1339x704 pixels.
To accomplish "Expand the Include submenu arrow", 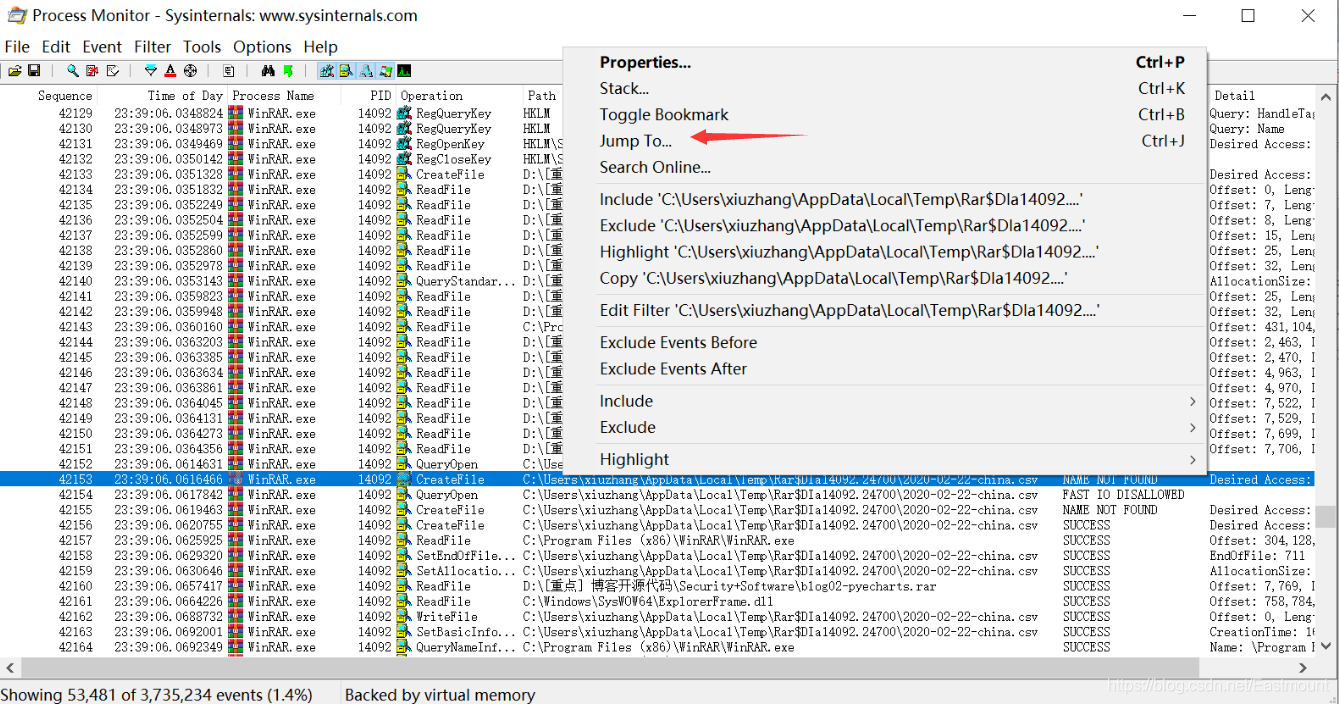I will click(1192, 401).
